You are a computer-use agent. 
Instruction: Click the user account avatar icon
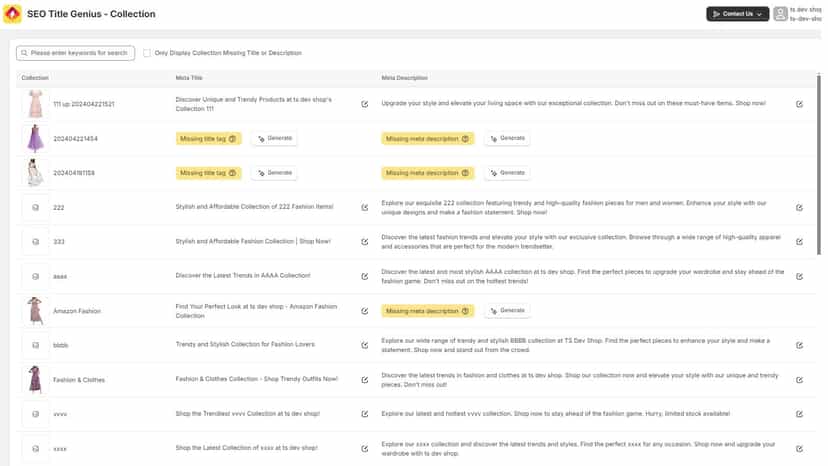(x=780, y=14)
